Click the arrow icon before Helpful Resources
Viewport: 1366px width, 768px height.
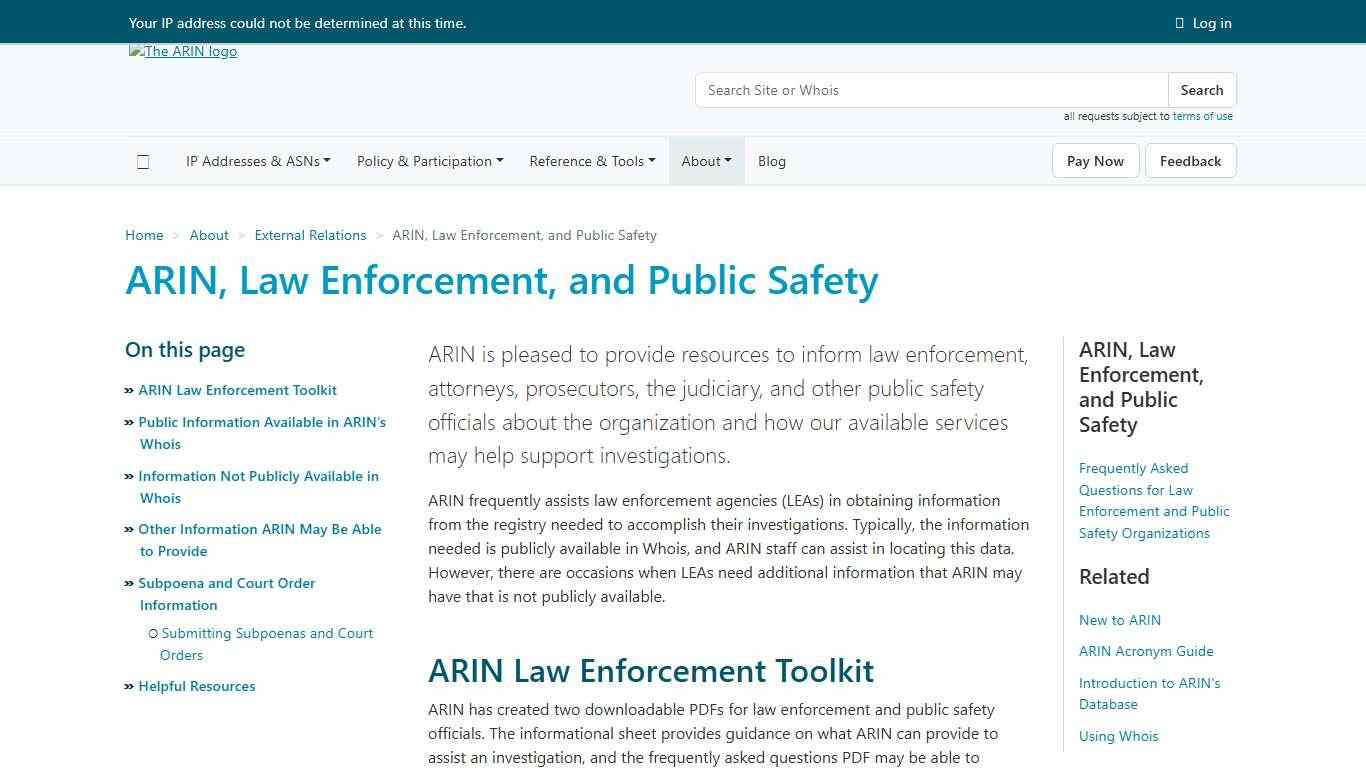tap(129, 686)
